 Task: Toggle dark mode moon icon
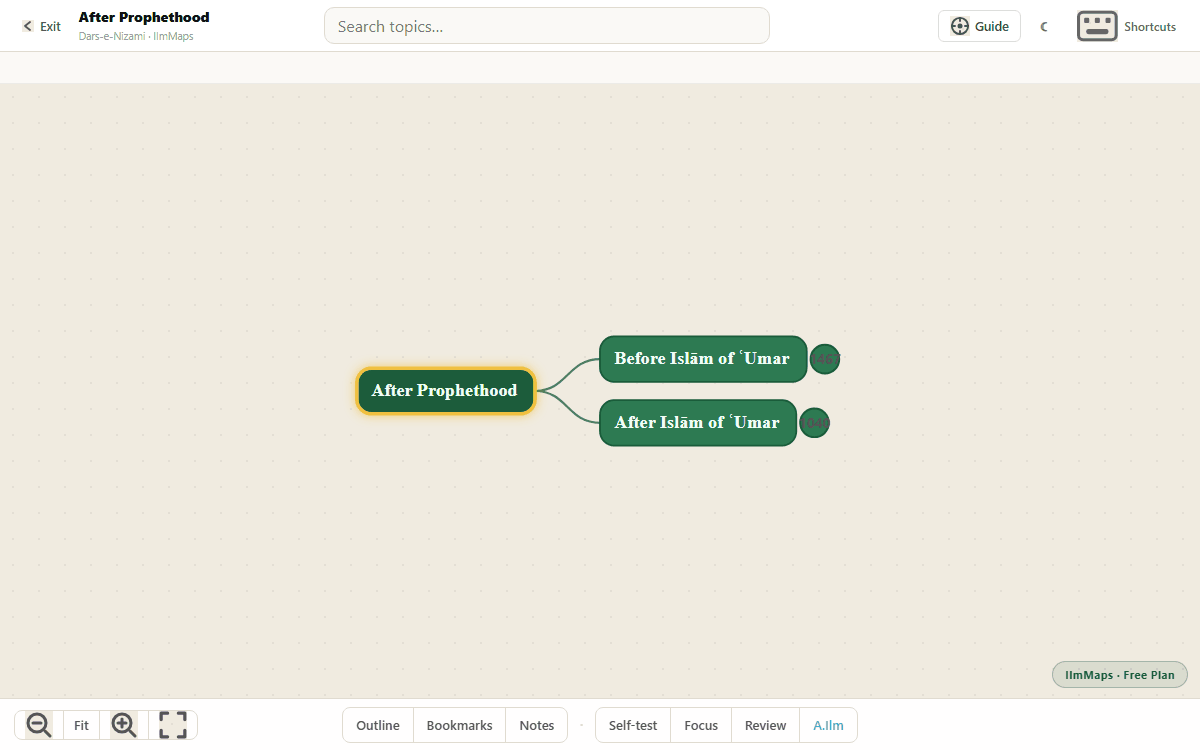(x=1044, y=26)
